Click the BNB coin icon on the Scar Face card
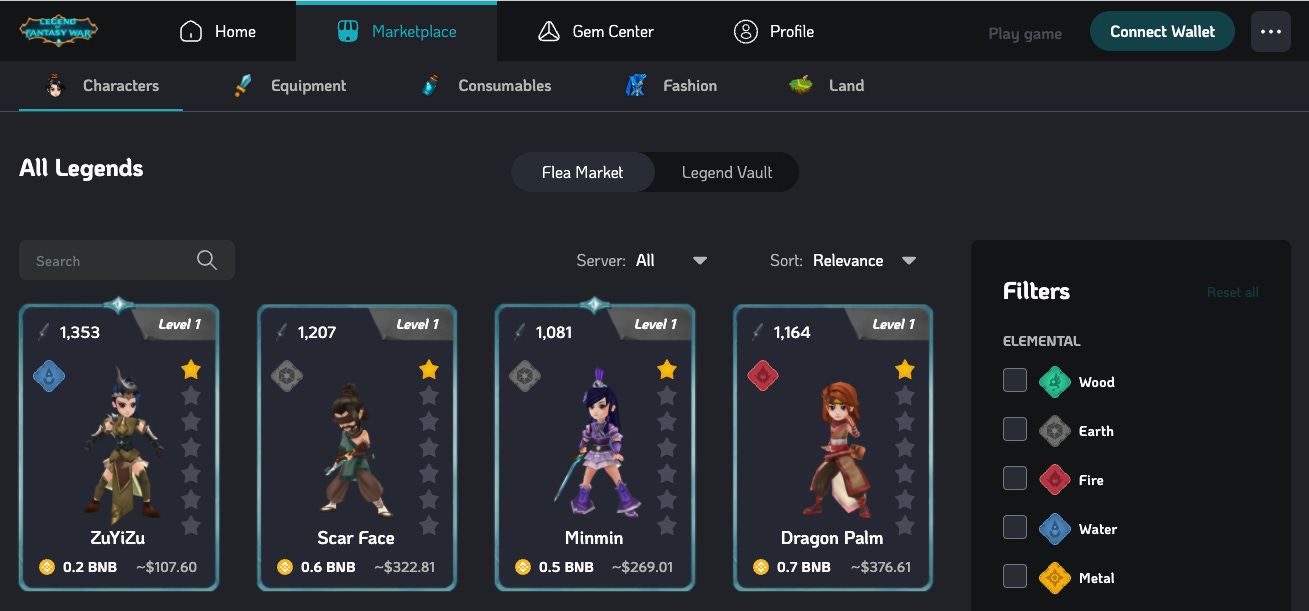This screenshot has height=611, width=1309. tap(284, 567)
